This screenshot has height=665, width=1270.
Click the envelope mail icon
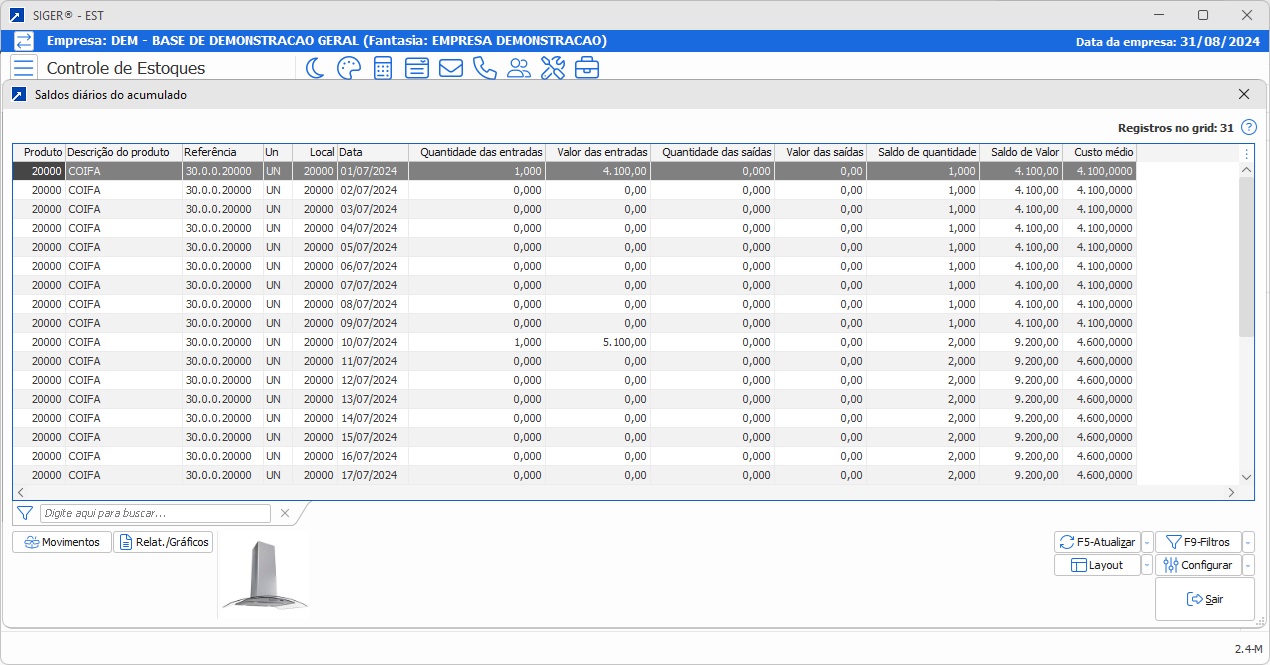pyautogui.click(x=450, y=68)
